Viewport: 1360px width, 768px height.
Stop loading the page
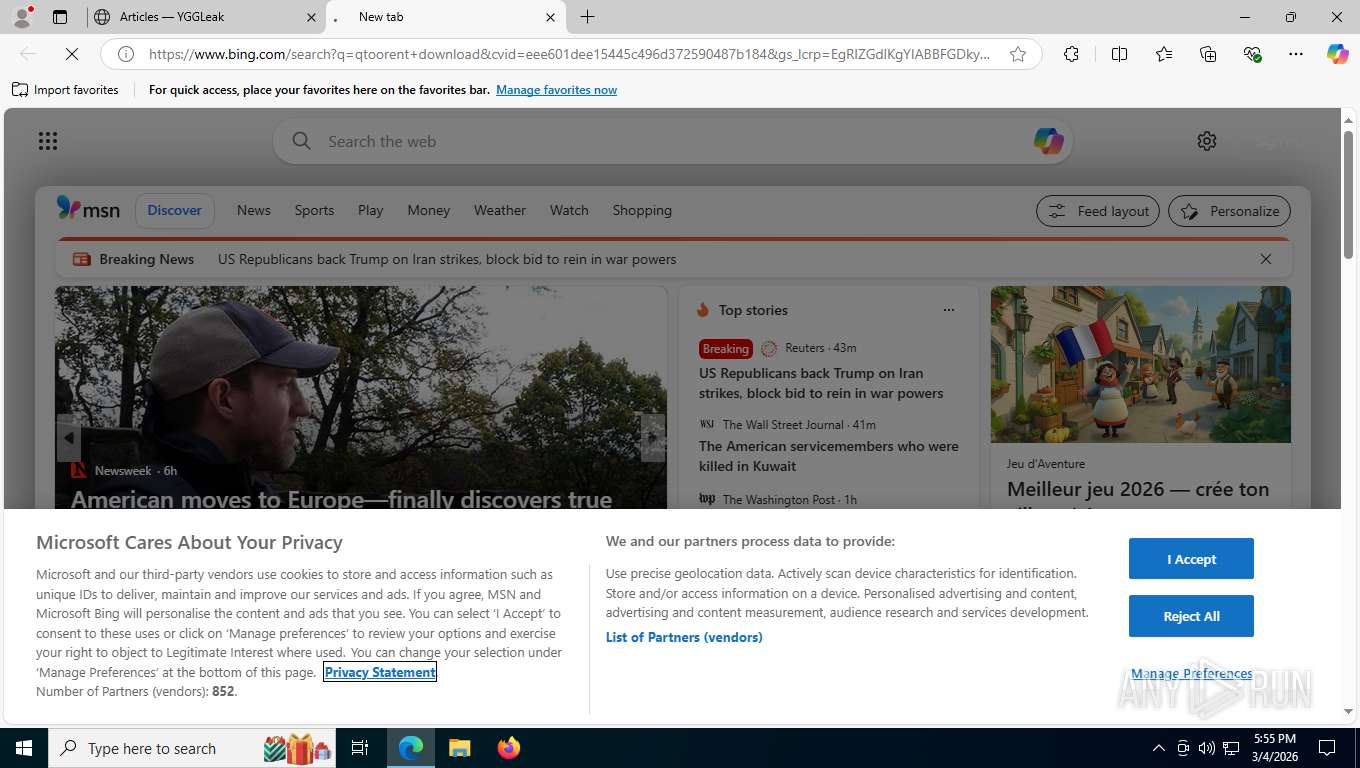point(72,54)
